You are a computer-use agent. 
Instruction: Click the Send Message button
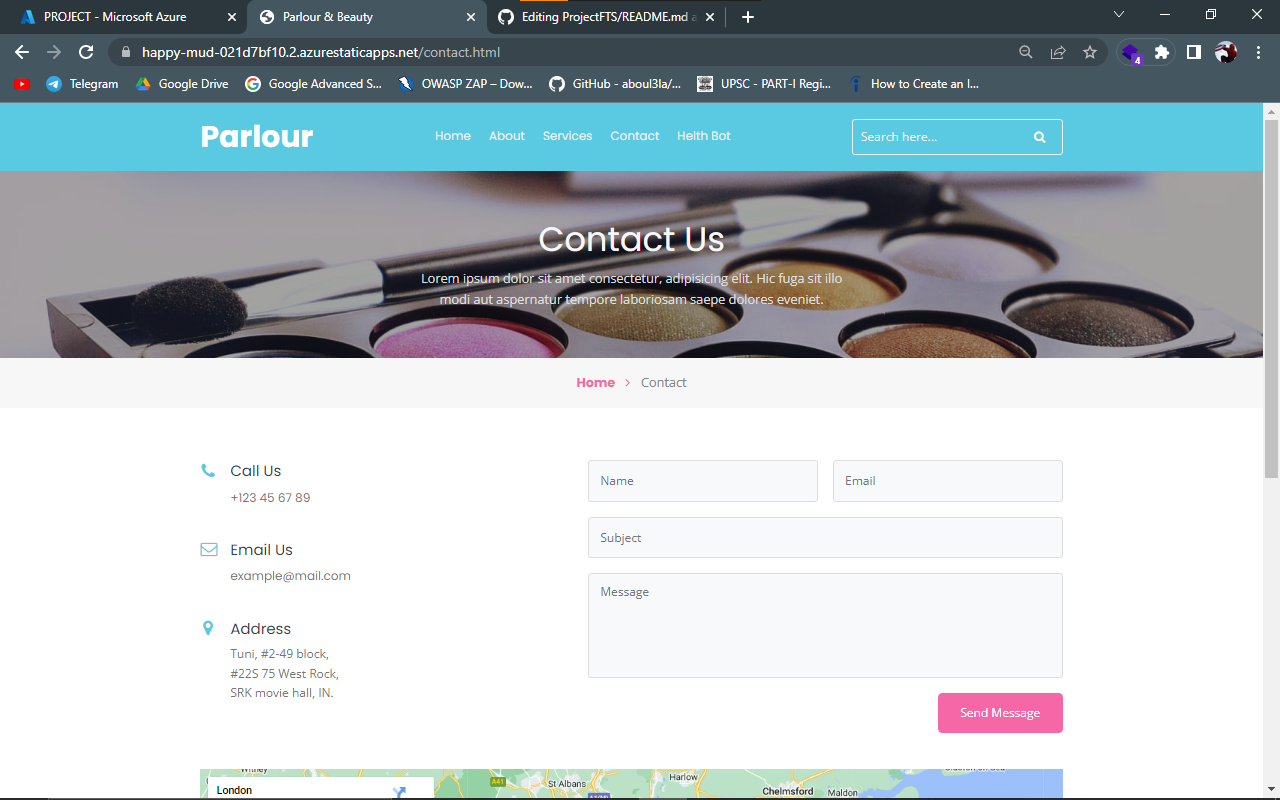point(999,712)
